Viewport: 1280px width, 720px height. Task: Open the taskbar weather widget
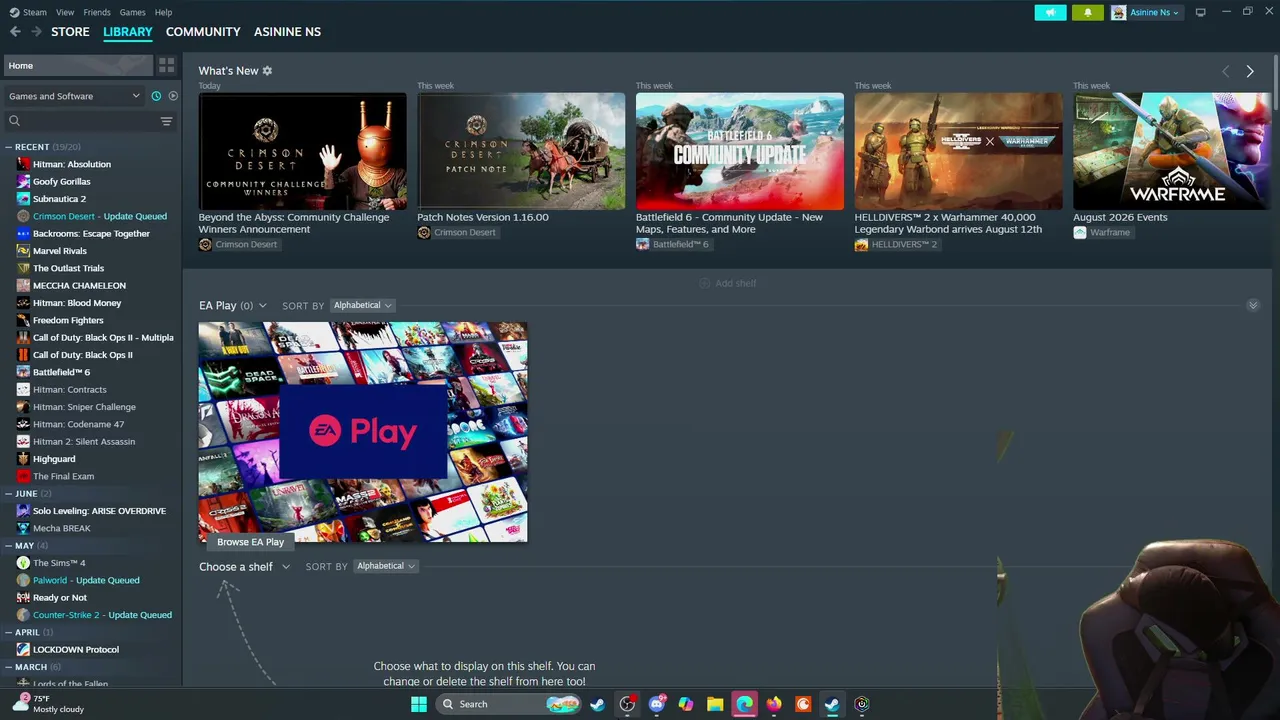coord(48,704)
